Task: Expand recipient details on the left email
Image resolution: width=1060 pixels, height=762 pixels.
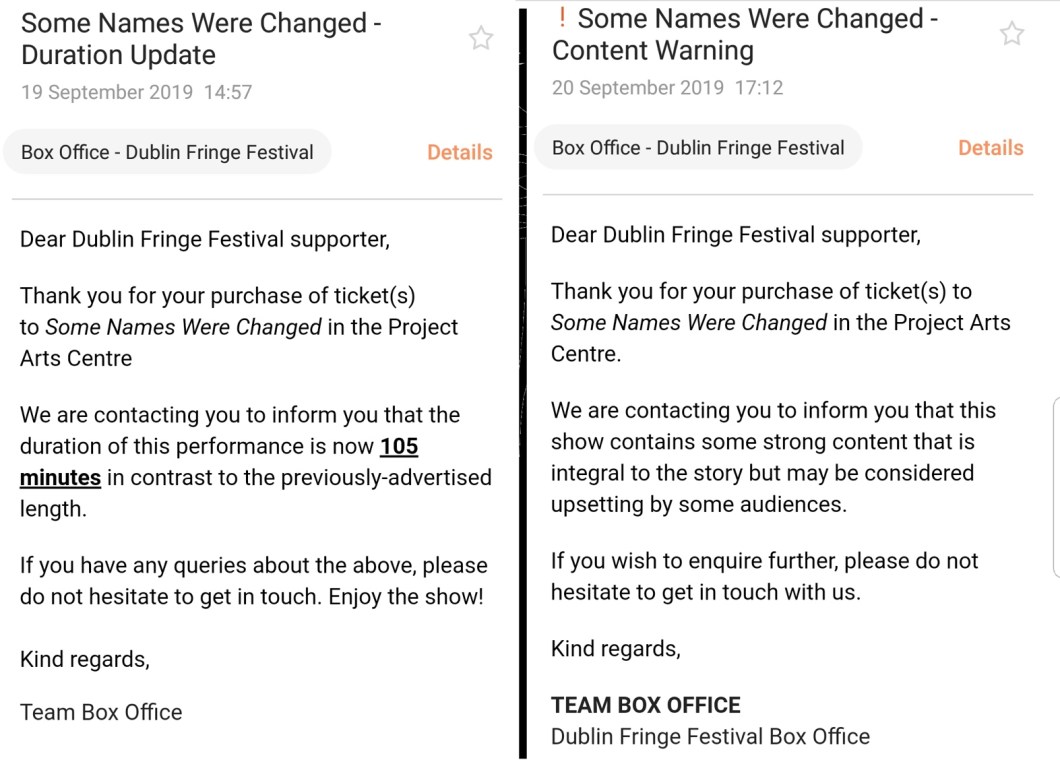Action: coord(460,152)
